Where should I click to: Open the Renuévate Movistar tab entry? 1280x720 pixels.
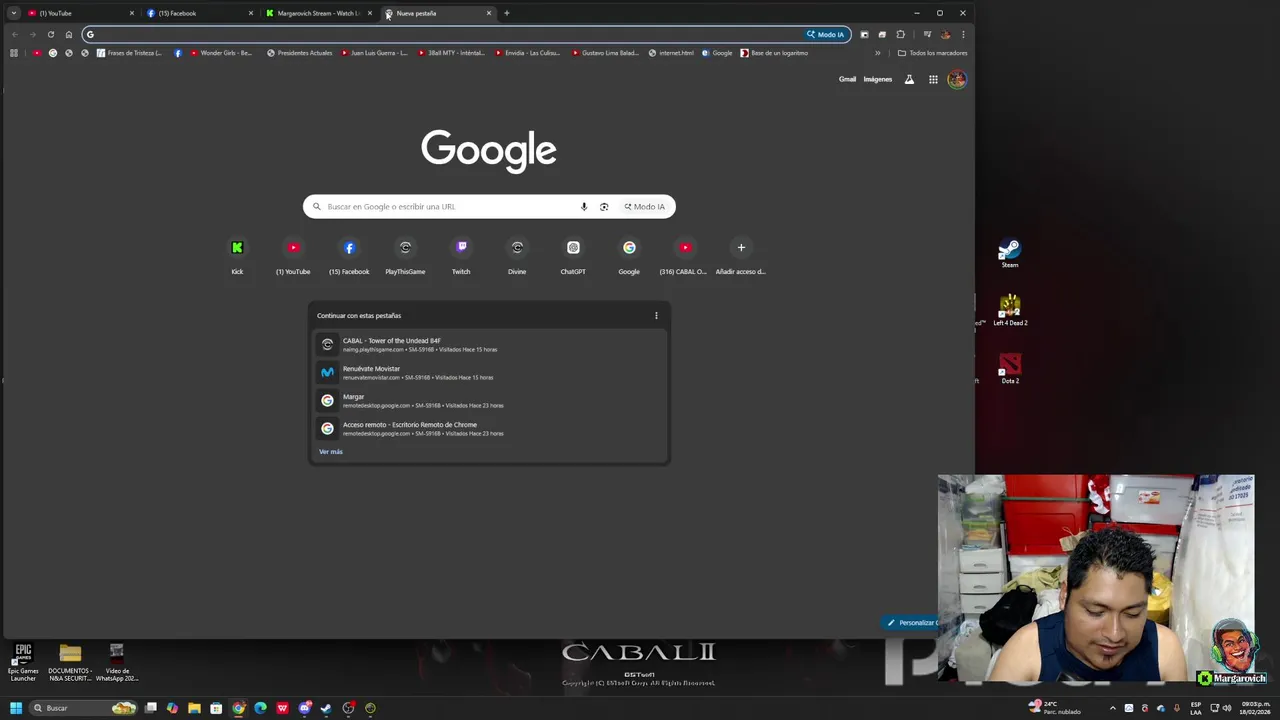489,372
